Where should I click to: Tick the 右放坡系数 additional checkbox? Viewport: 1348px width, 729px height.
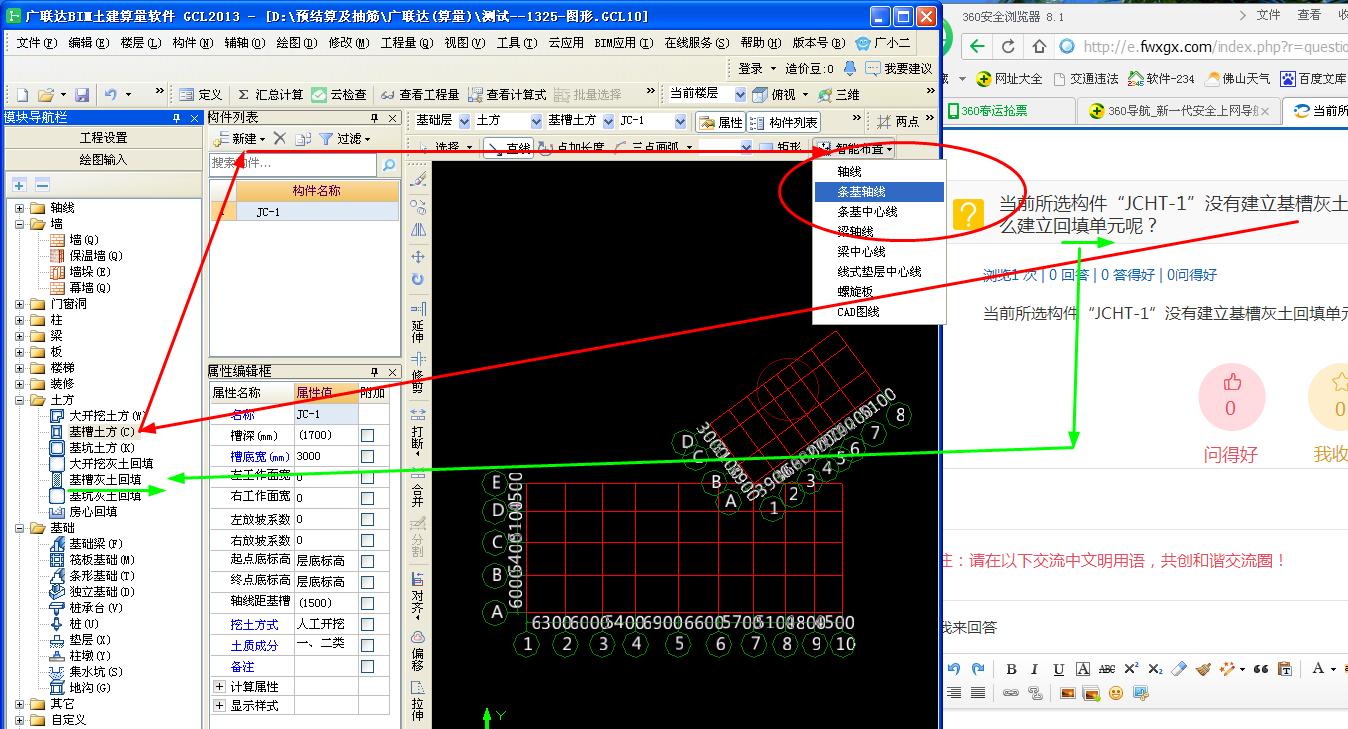click(x=368, y=541)
